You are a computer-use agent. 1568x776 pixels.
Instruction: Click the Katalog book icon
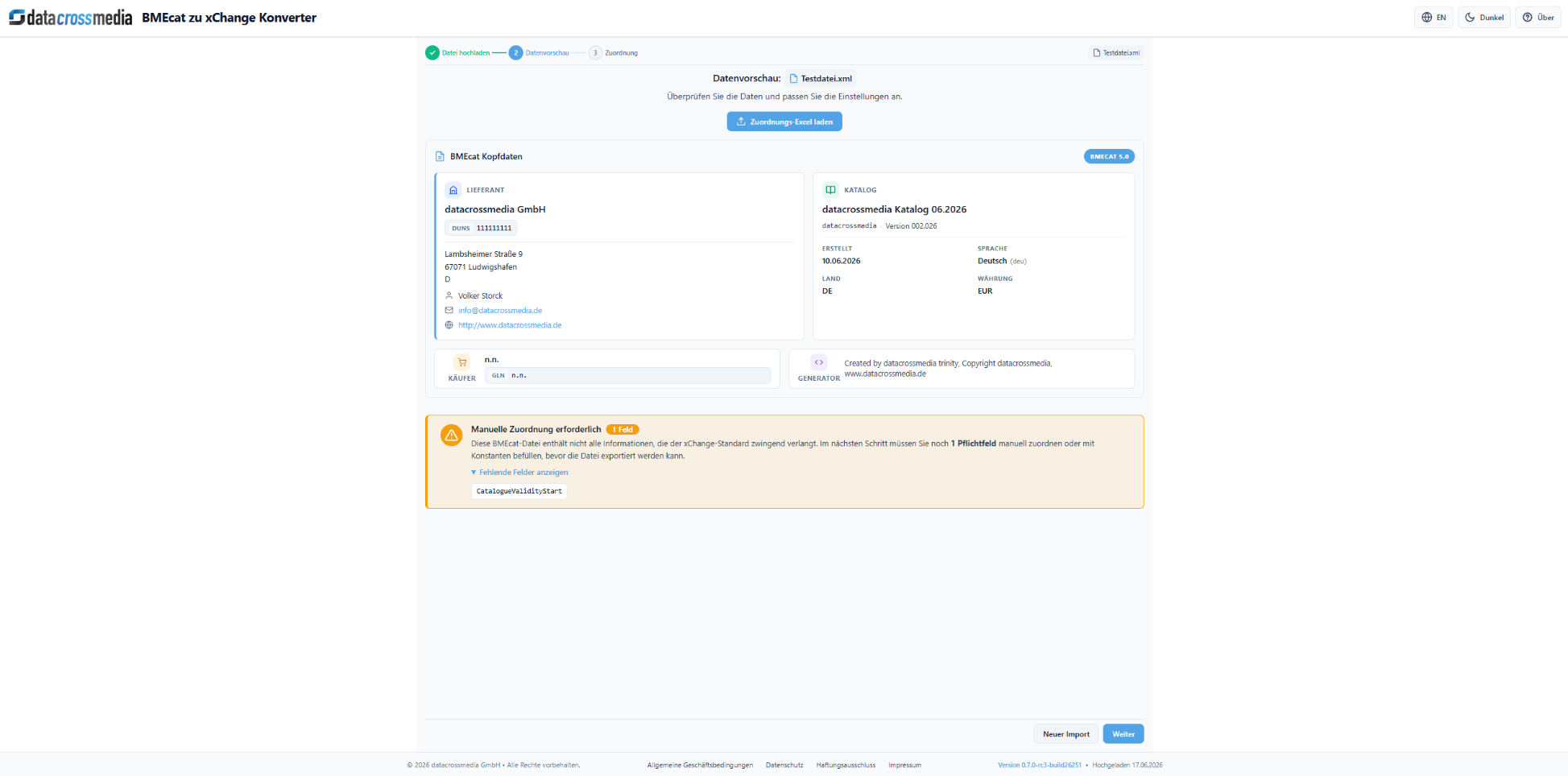click(830, 190)
